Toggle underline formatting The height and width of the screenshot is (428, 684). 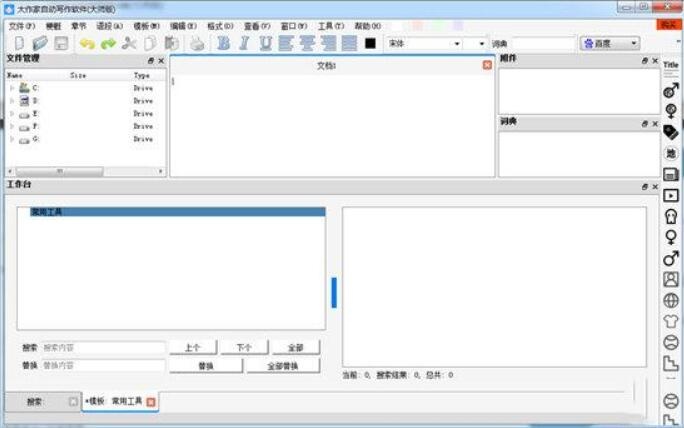[265, 43]
